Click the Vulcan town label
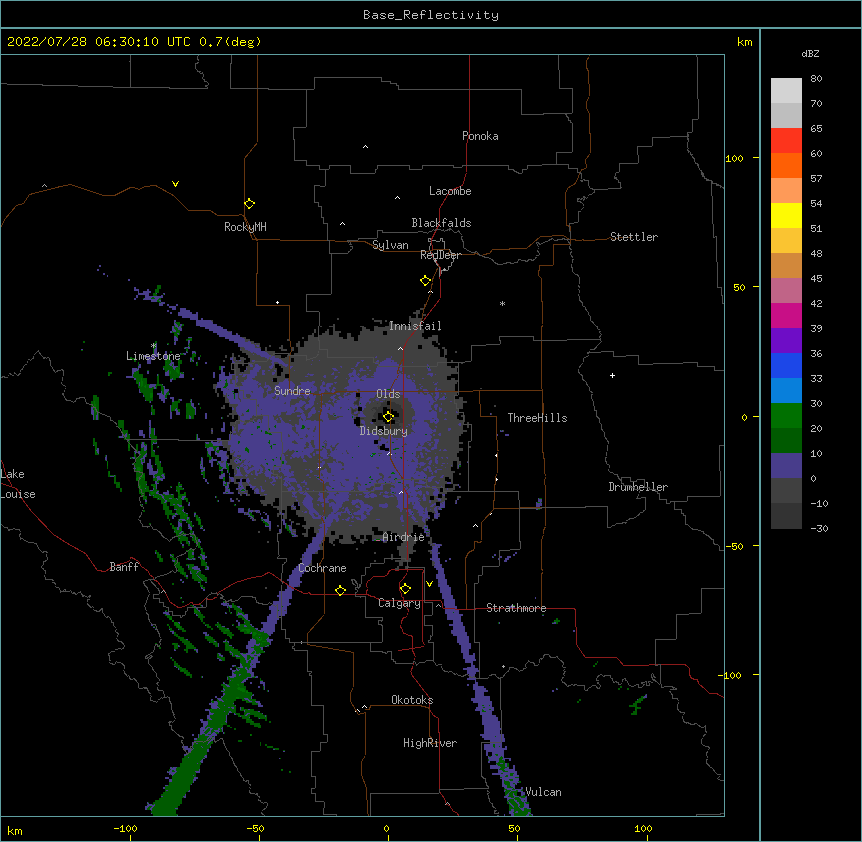Image resolution: width=862 pixels, height=842 pixels. (544, 792)
